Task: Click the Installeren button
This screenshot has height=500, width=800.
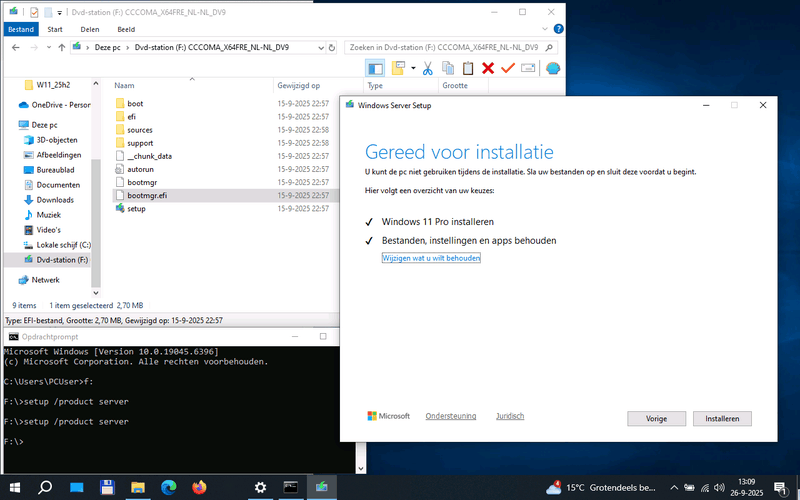Action: tap(721, 418)
